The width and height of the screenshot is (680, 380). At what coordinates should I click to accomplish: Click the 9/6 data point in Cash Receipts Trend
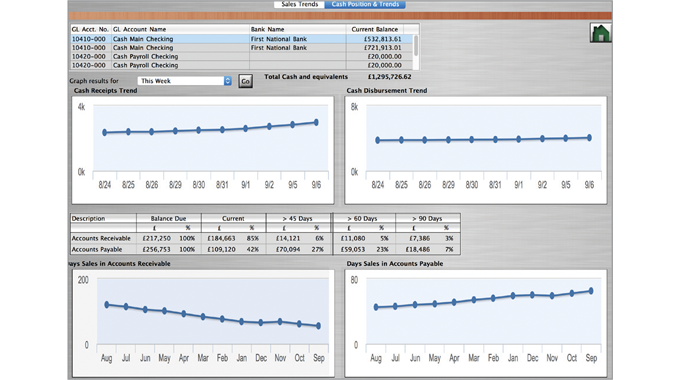[316, 122]
